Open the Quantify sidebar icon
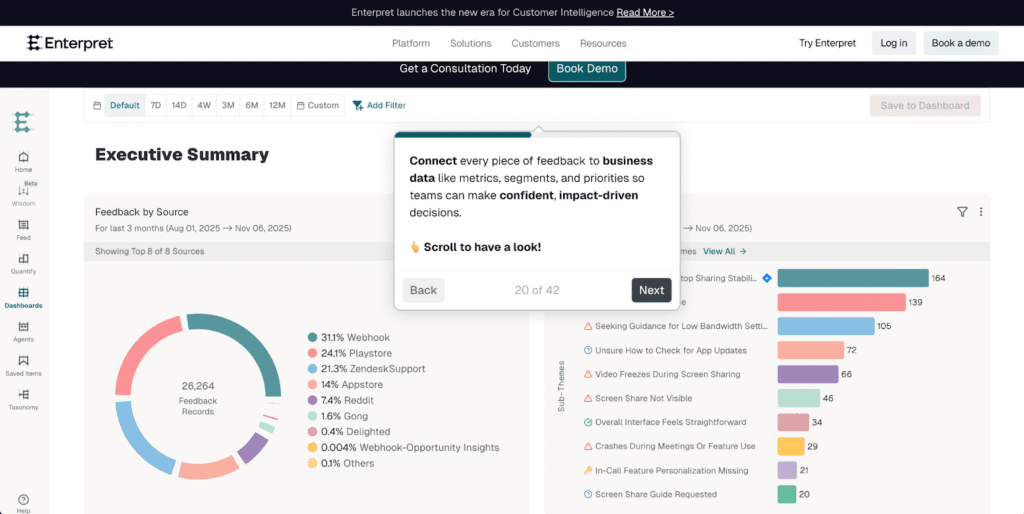Viewport: 1024px width, 514px height. click(23, 259)
